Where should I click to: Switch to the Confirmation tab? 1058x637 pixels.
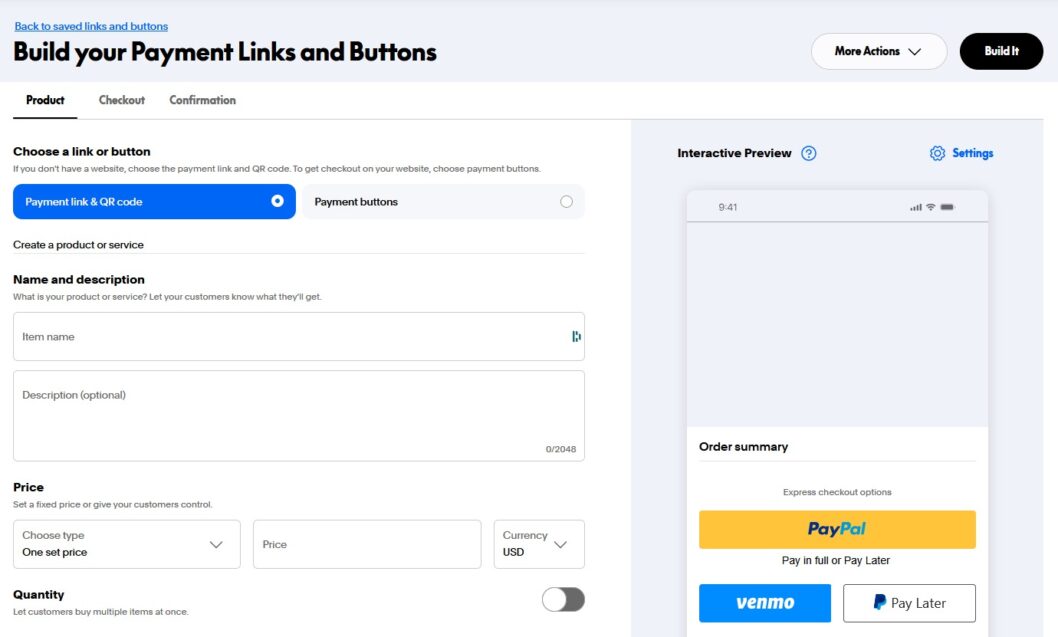tap(203, 100)
